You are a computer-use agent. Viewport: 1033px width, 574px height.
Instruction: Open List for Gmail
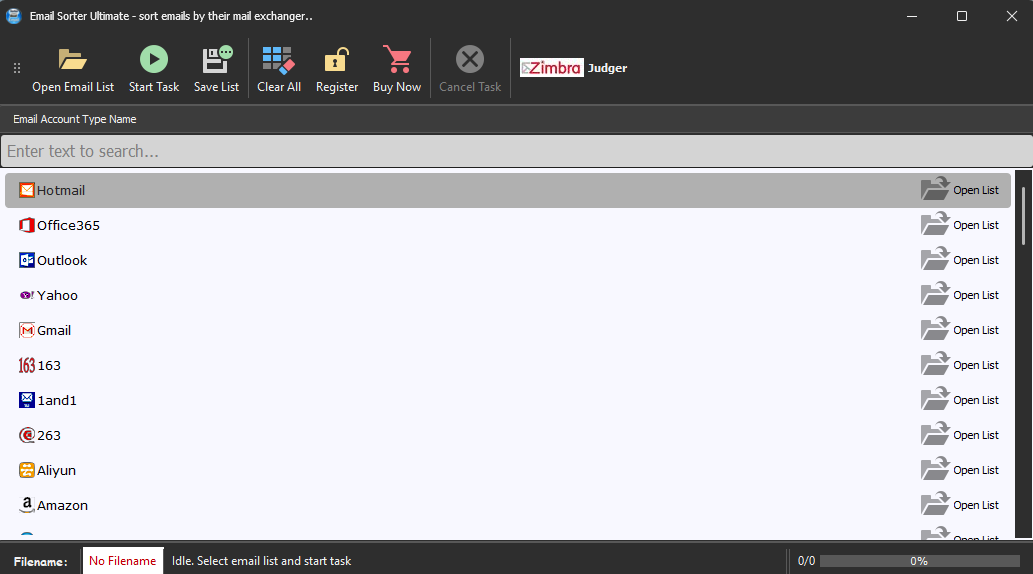pyautogui.click(x=960, y=330)
